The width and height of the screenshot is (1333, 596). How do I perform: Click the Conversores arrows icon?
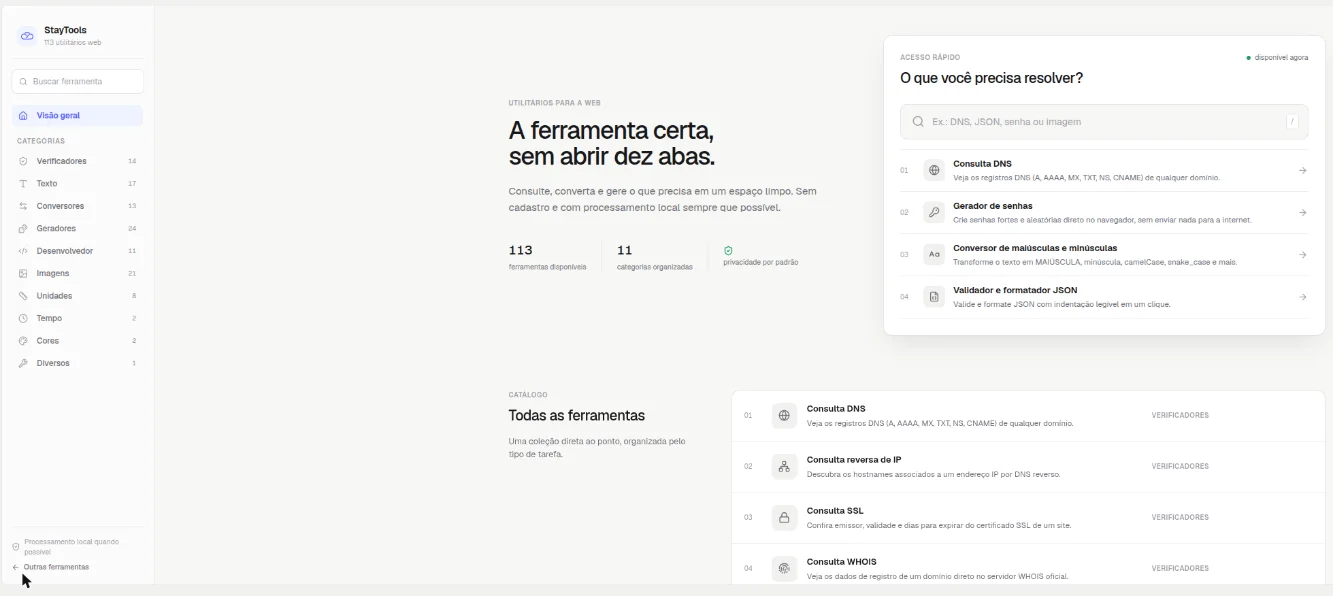point(23,206)
